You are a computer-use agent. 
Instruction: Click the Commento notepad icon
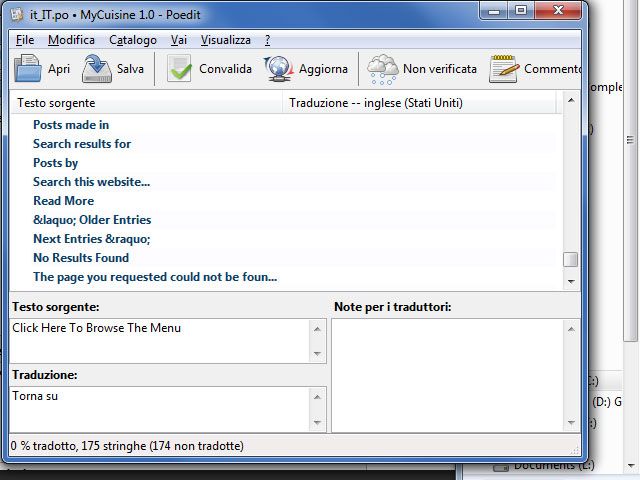coord(504,69)
